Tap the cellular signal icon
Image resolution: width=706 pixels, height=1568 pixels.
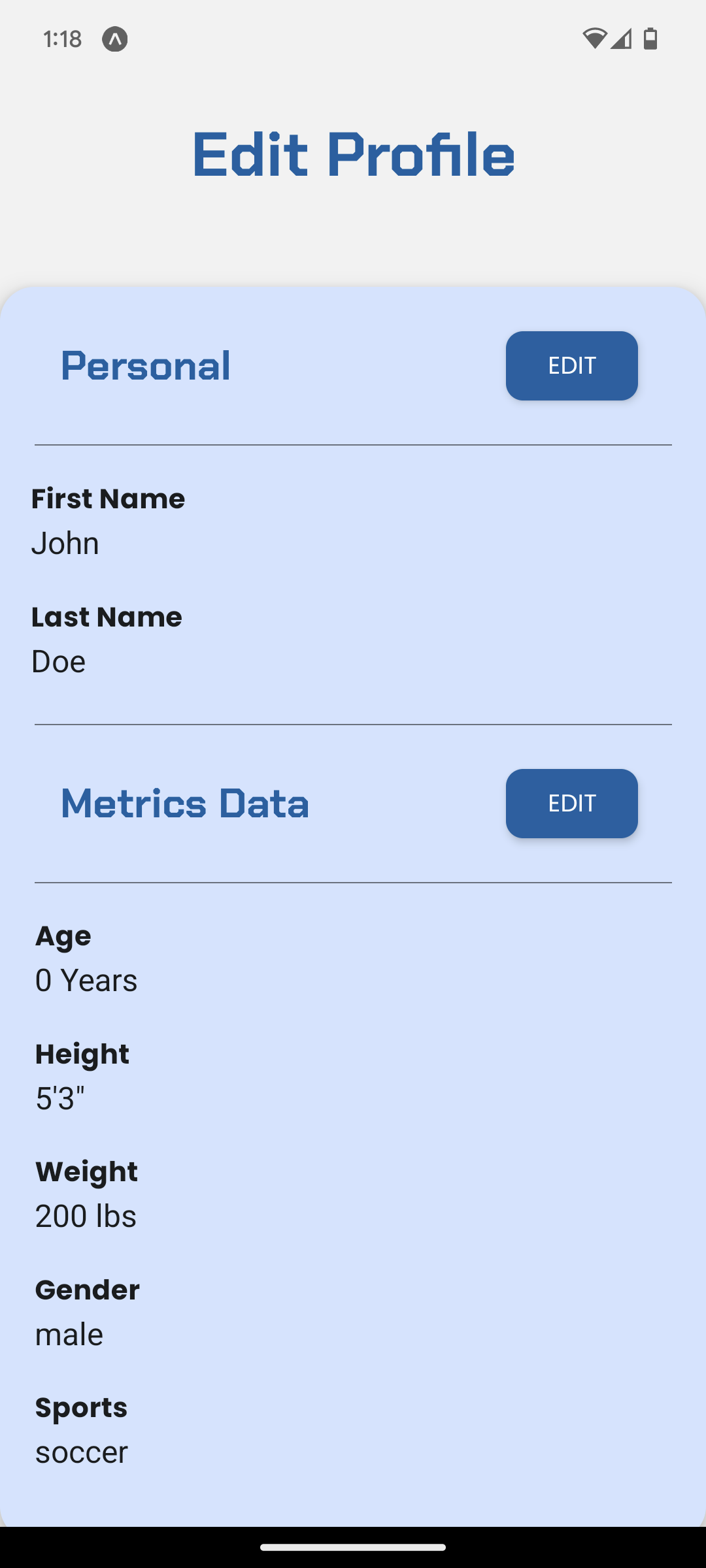tap(622, 39)
